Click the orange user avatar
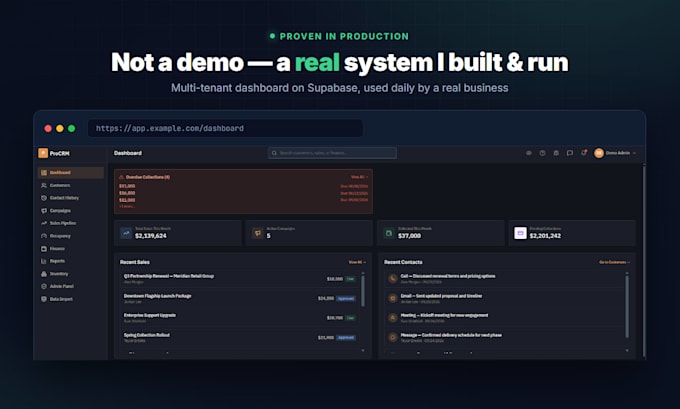The height and width of the screenshot is (409, 680). pyautogui.click(x=599, y=153)
